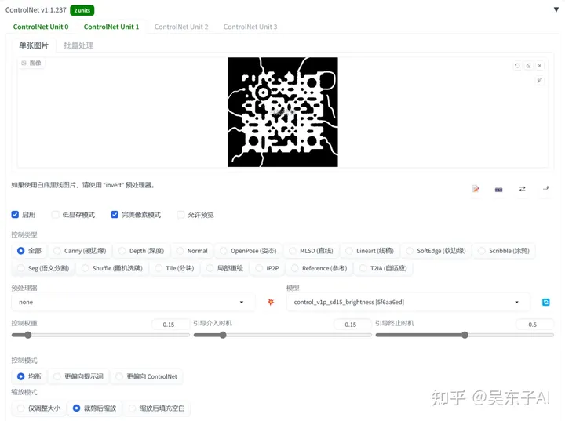
Task: Open the brush size tool on the canvas
Action: click(539, 80)
